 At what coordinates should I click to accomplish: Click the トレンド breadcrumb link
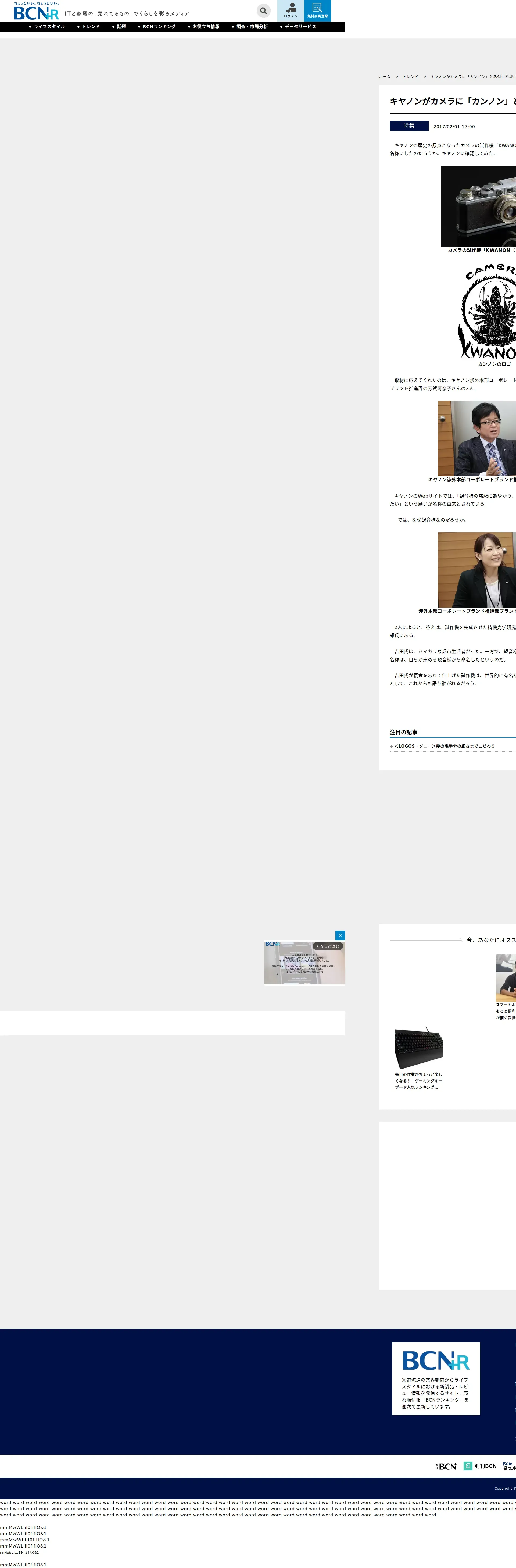[410, 77]
